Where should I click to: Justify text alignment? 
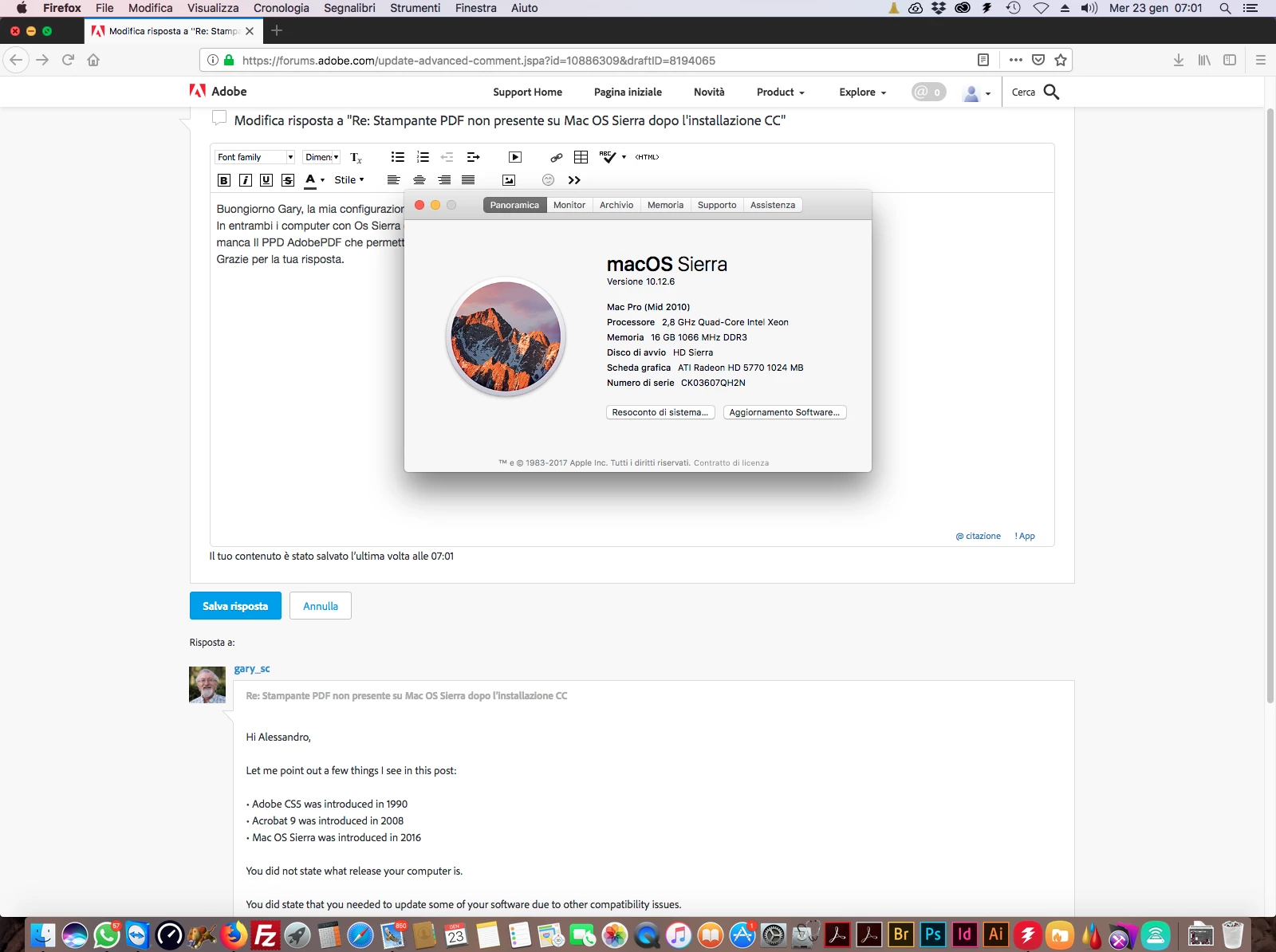coord(468,180)
